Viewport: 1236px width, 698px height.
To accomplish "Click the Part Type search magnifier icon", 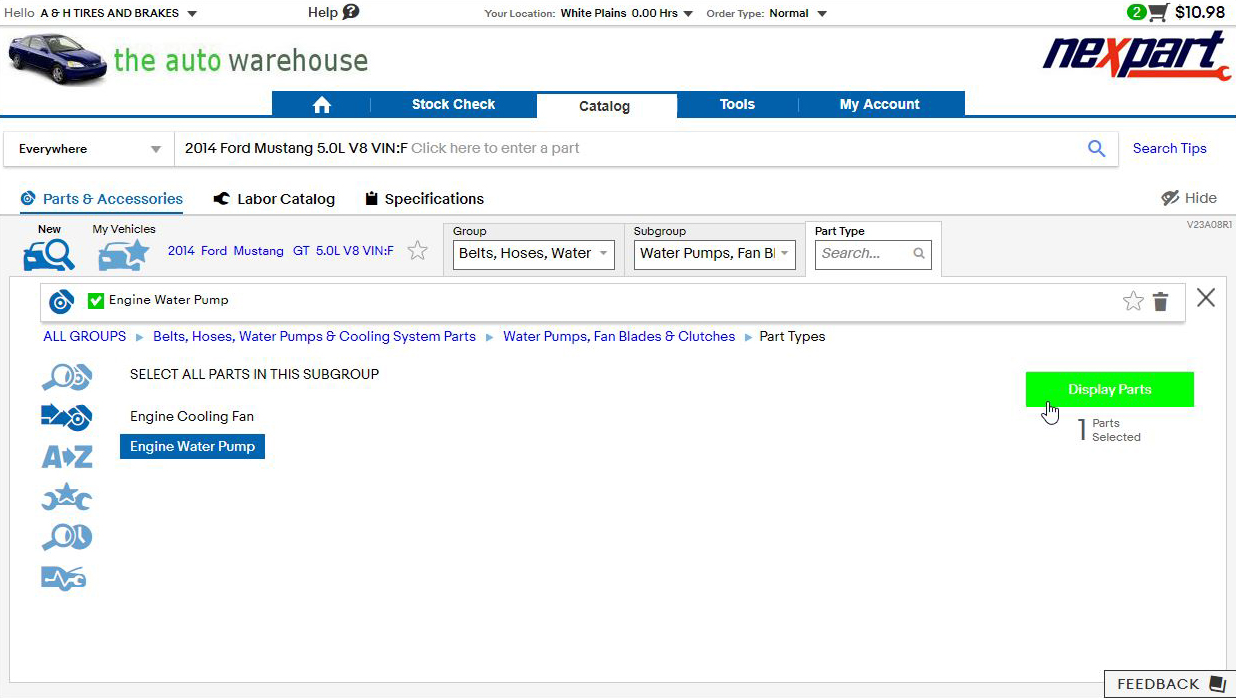I will point(919,254).
